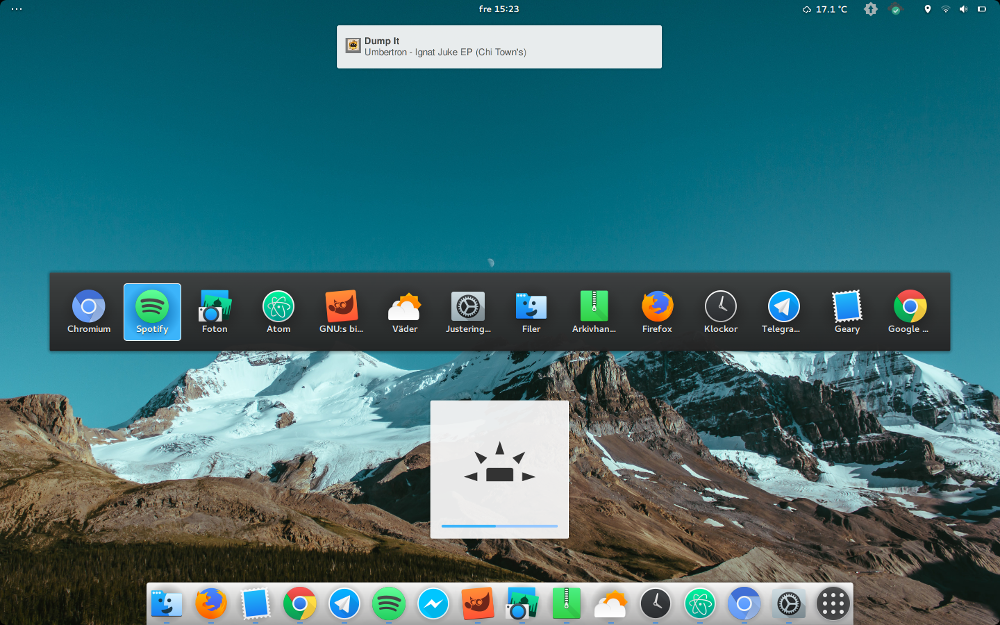This screenshot has height=625, width=1000.
Task: Click the keyboard backlight icon in the popup
Action: click(x=499, y=462)
